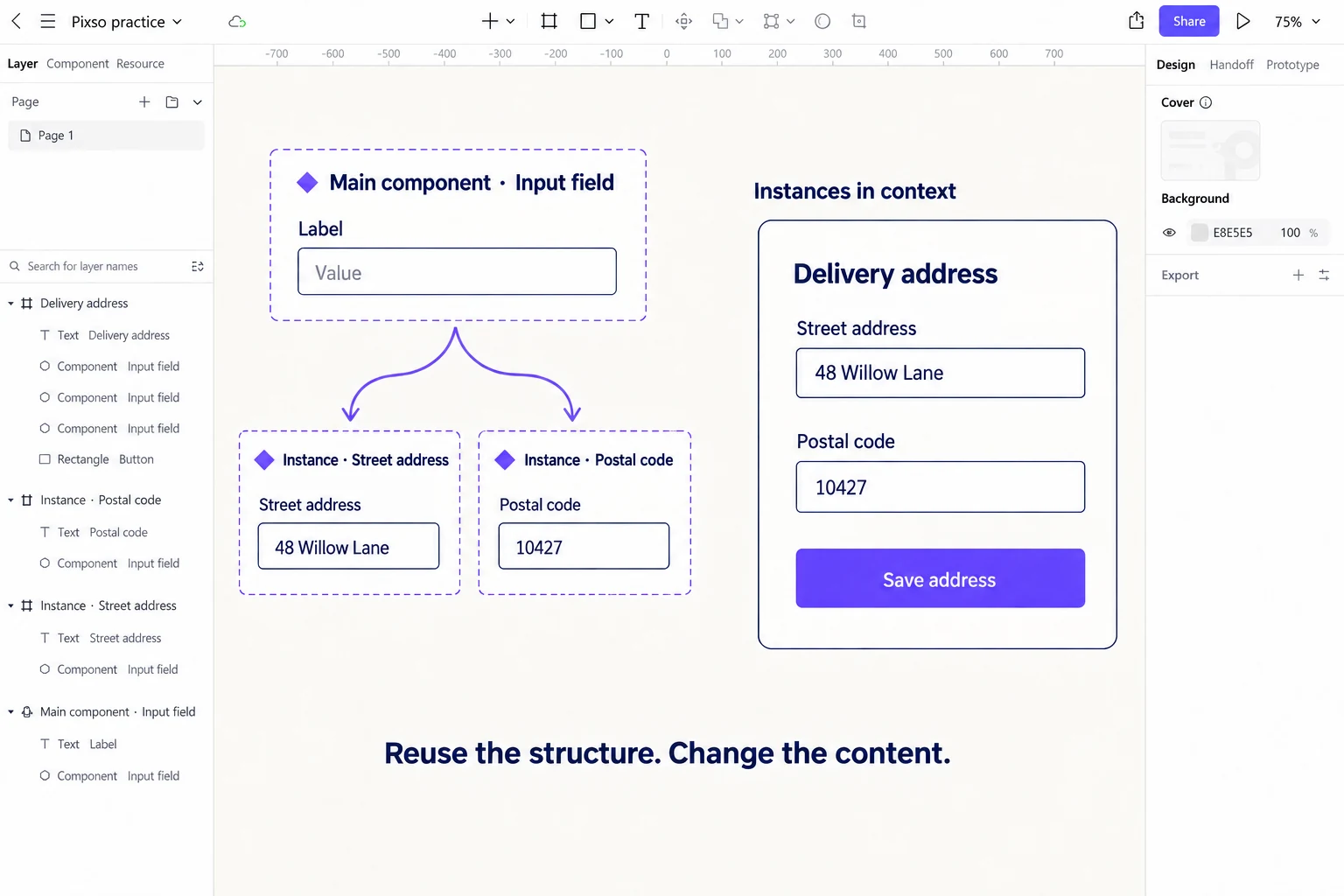Image resolution: width=1344 pixels, height=896 pixels.
Task: Open the Pixso practice file name dropdown
Action: pyautogui.click(x=127, y=22)
